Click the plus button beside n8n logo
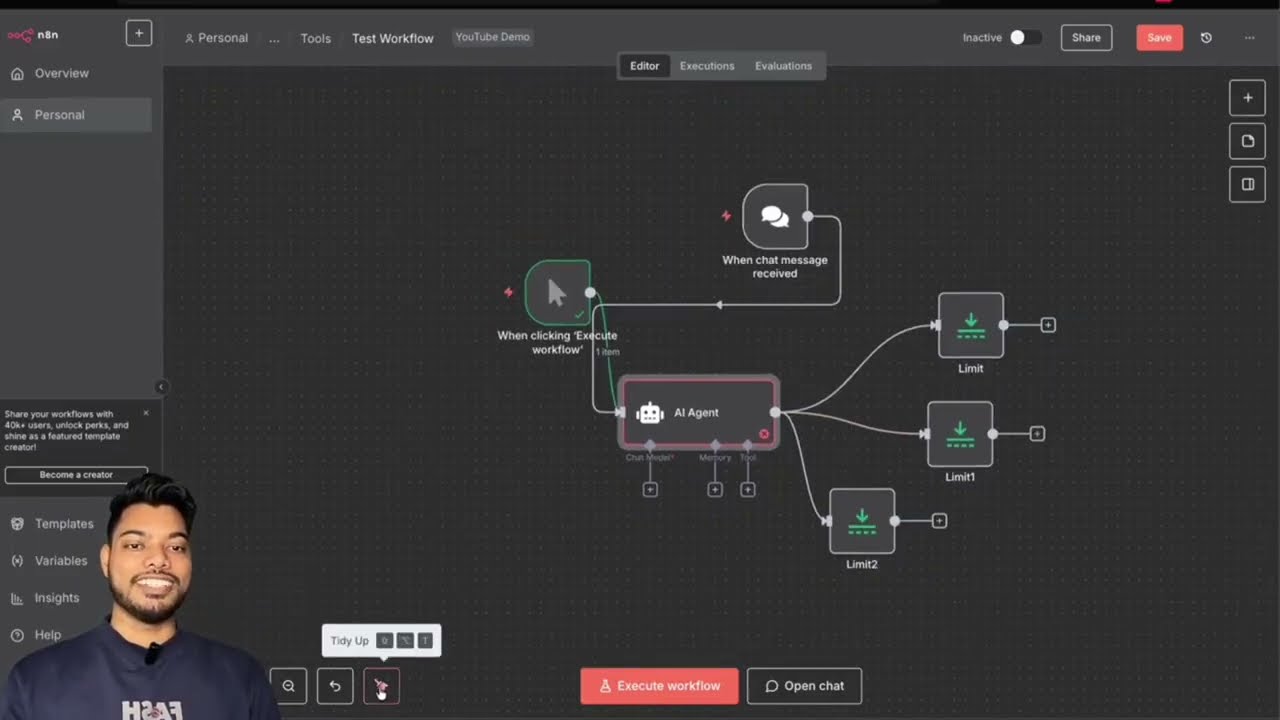The width and height of the screenshot is (1280, 720). [139, 33]
